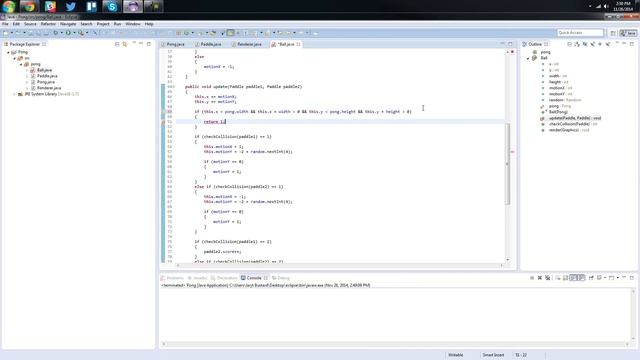Toggle Hide Static Members in Outline toolbar
The image size is (640, 360).
pyautogui.click(x=593, y=44)
